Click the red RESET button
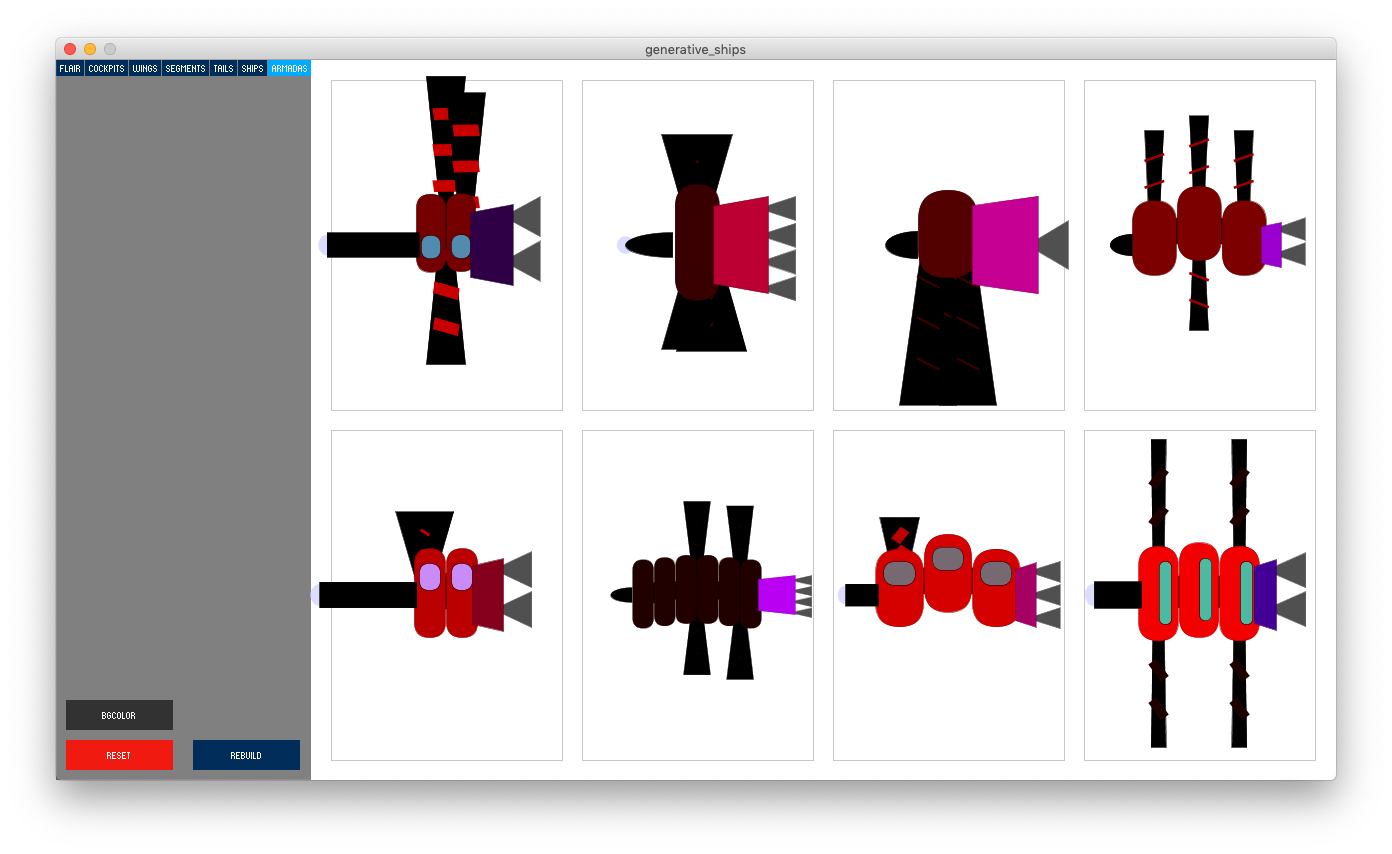The width and height of the screenshot is (1392, 854). click(119, 755)
